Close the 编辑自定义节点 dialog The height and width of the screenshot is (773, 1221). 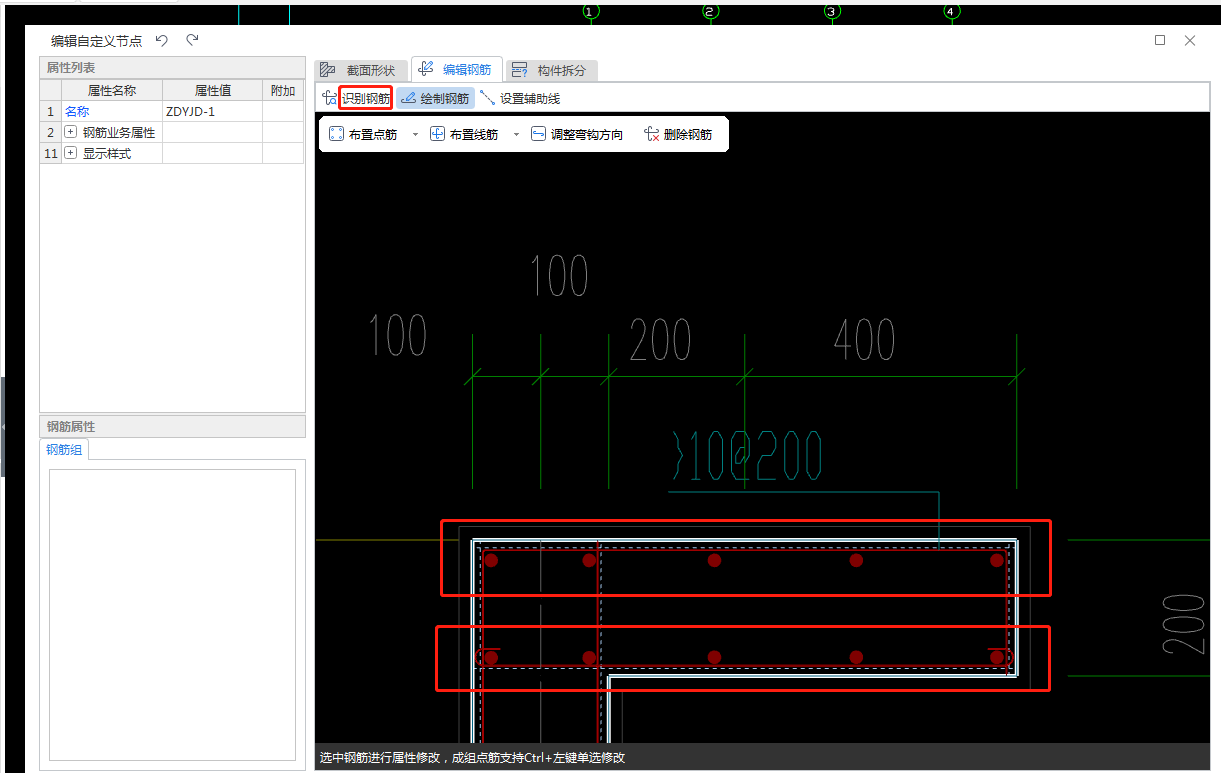(x=1190, y=40)
